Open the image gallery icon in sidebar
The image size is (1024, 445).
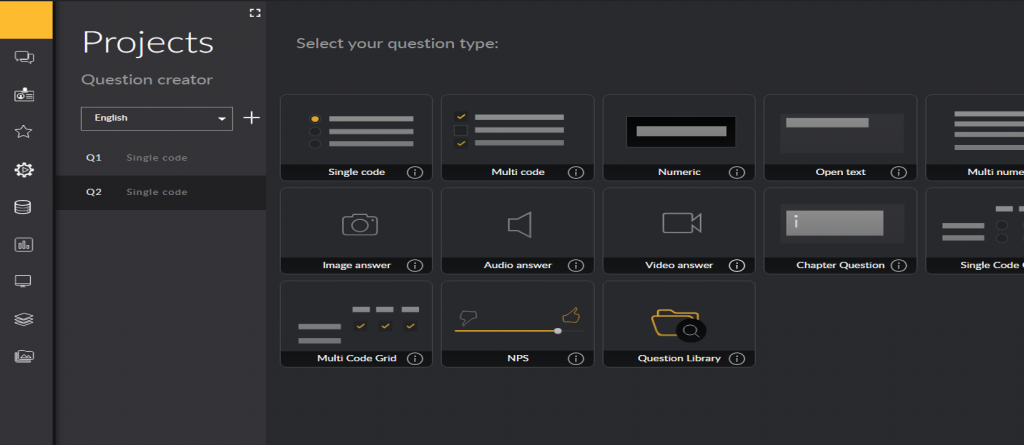pos(24,357)
